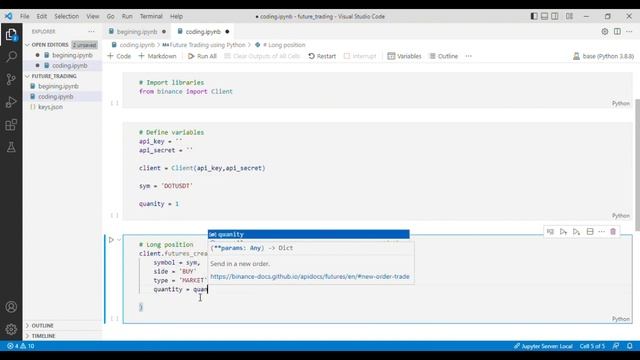640x360 pixels.
Task: Open toolbar overflow ellipsis after Outline
Action: [469, 56]
